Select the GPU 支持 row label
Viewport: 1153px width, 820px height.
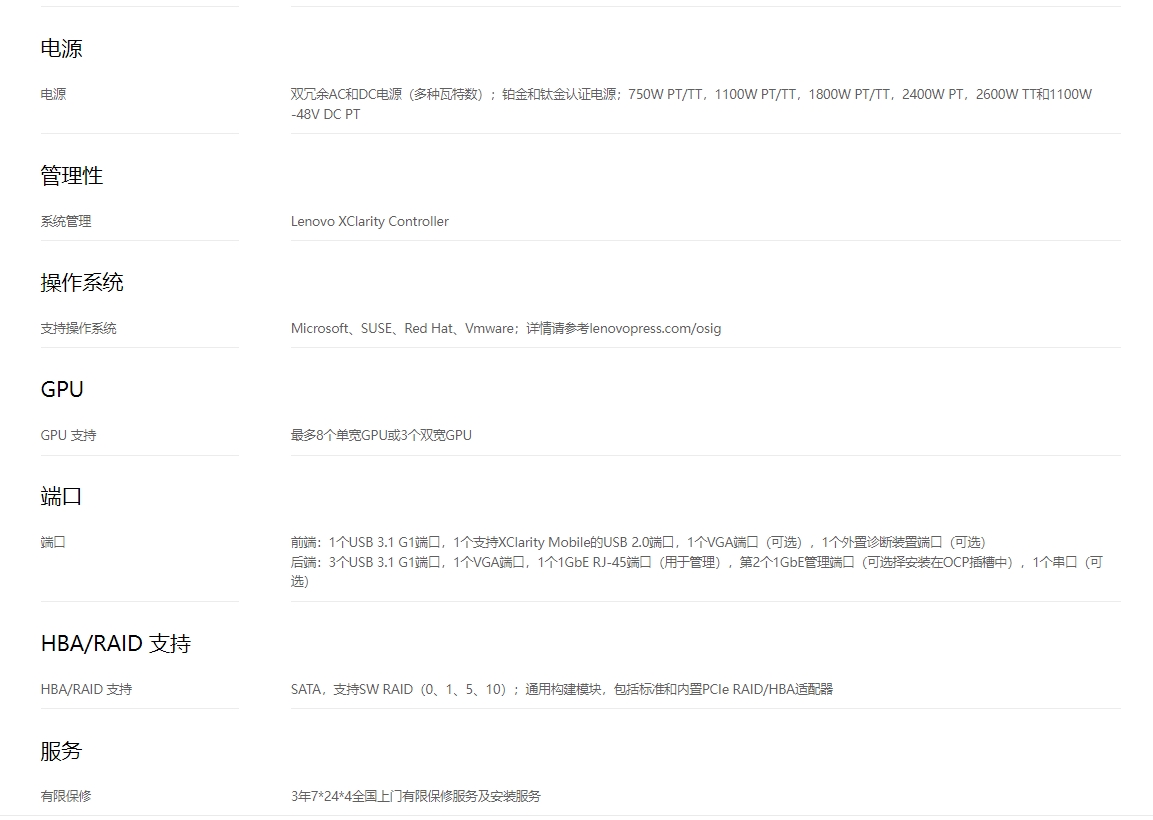pyautogui.click(x=68, y=435)
